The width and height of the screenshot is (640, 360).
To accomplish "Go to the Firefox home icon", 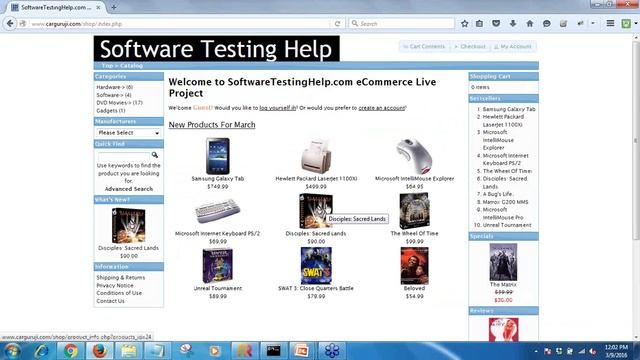I will click(x=529, y=24).
